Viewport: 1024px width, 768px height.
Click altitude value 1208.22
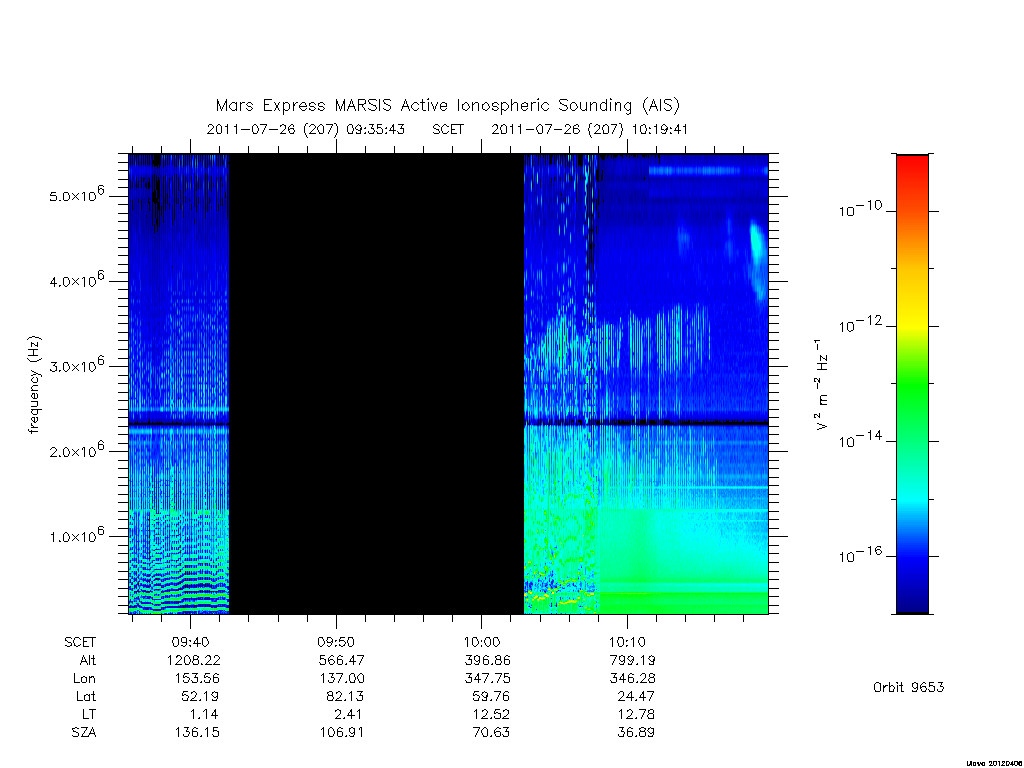point(194,660)
